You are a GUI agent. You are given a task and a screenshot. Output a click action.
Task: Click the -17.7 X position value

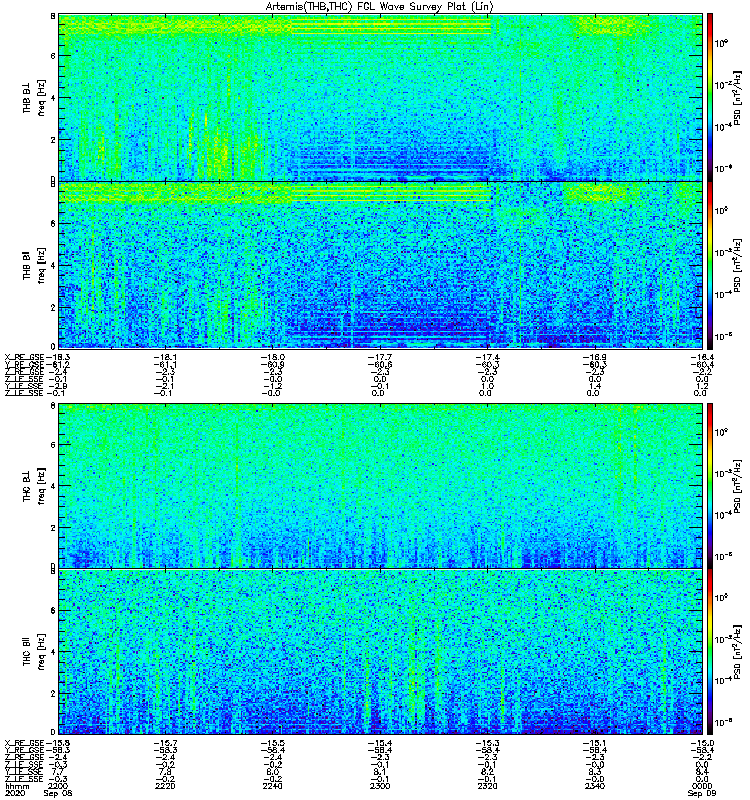click(x=380, y=357)
